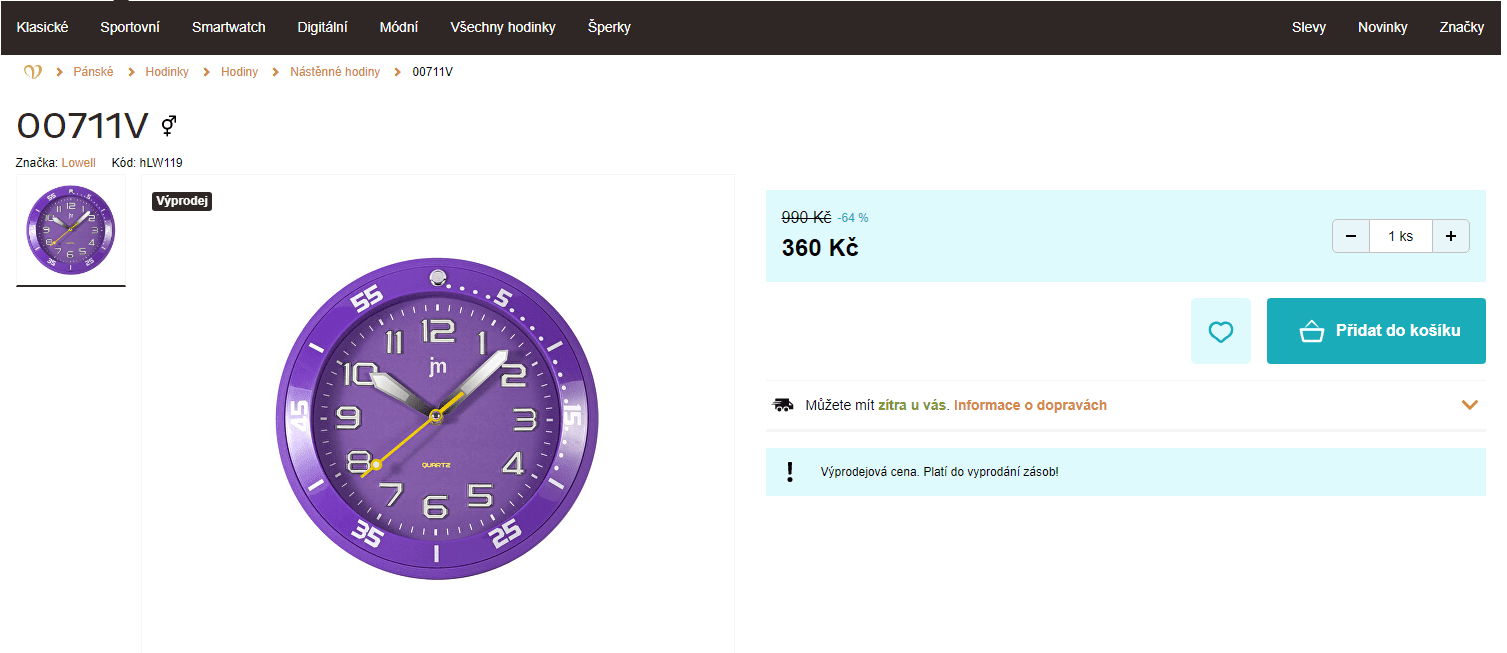Add product to wishlist with heart icon
This screenshot has height=653, width=1507.
click(1220, 331)
